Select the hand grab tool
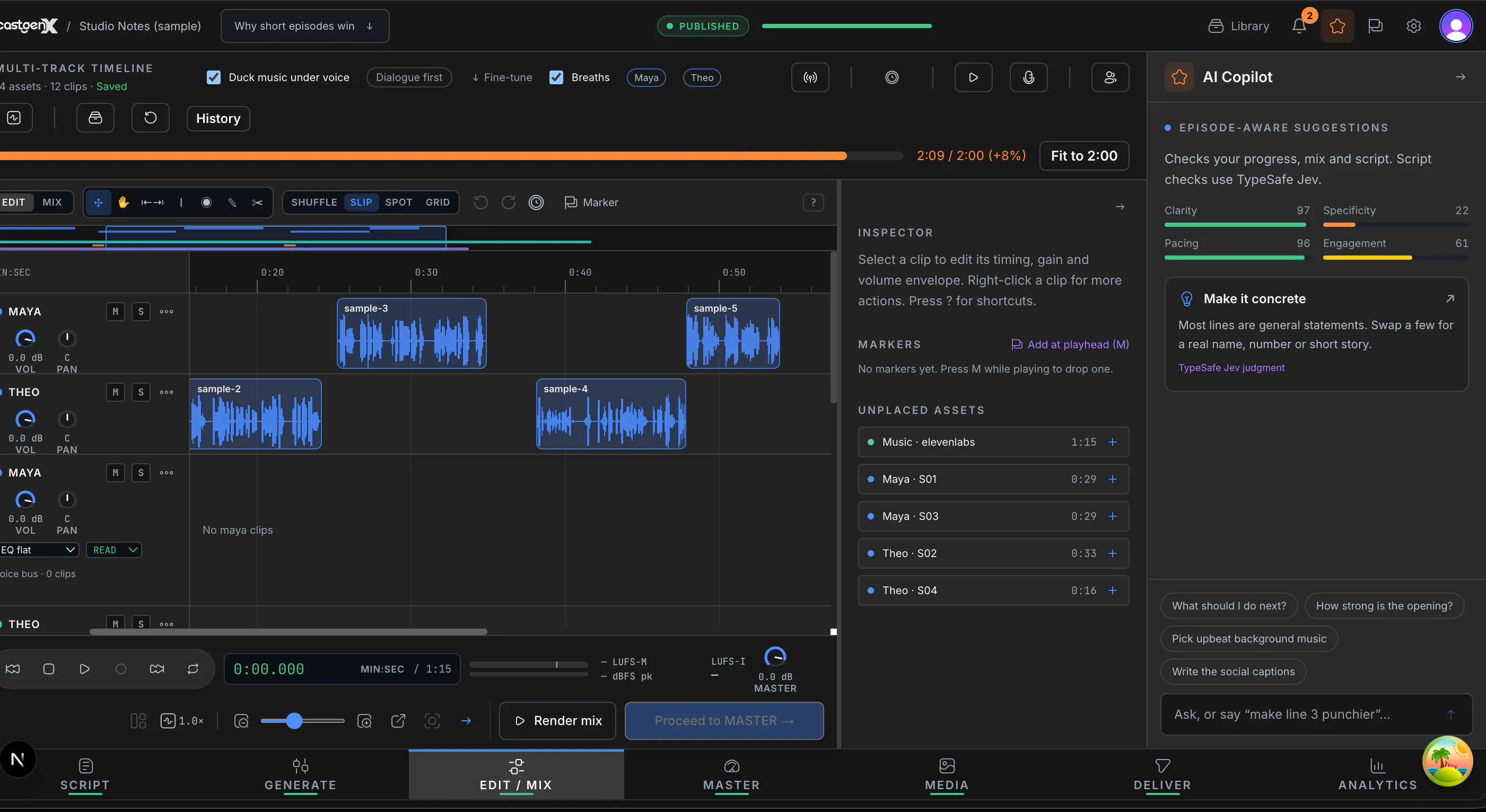1486x812 pixels. [124, 202]
